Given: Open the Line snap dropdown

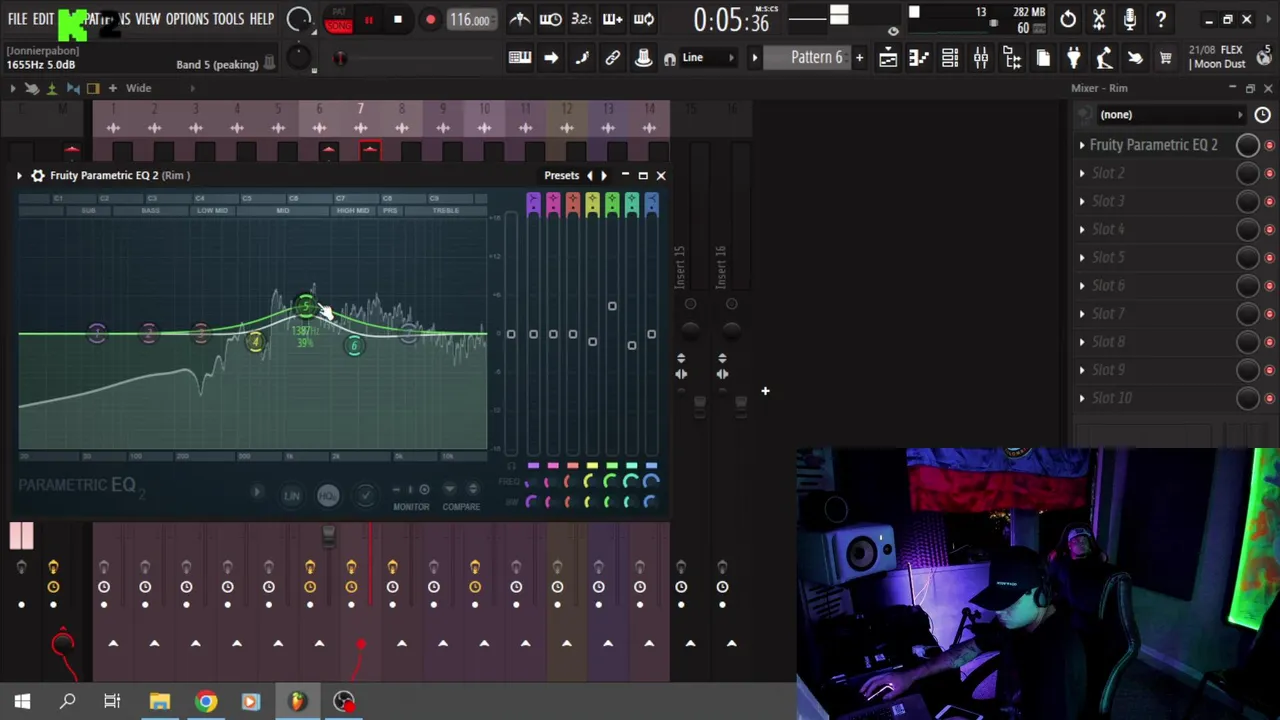Looking at the screenshot, I should pos(707,58).
